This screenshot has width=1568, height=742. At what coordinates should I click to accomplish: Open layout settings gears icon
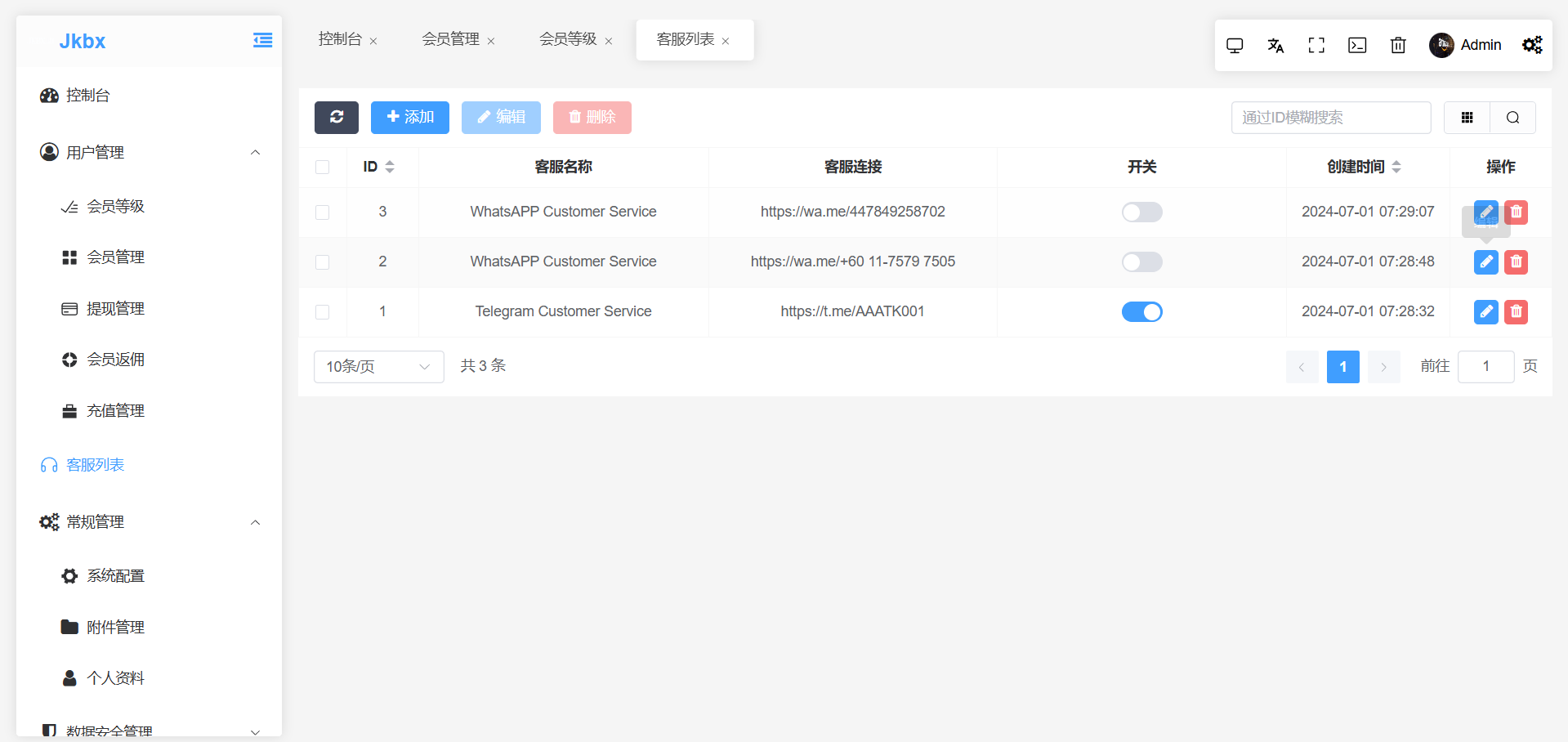(1532, 46)
